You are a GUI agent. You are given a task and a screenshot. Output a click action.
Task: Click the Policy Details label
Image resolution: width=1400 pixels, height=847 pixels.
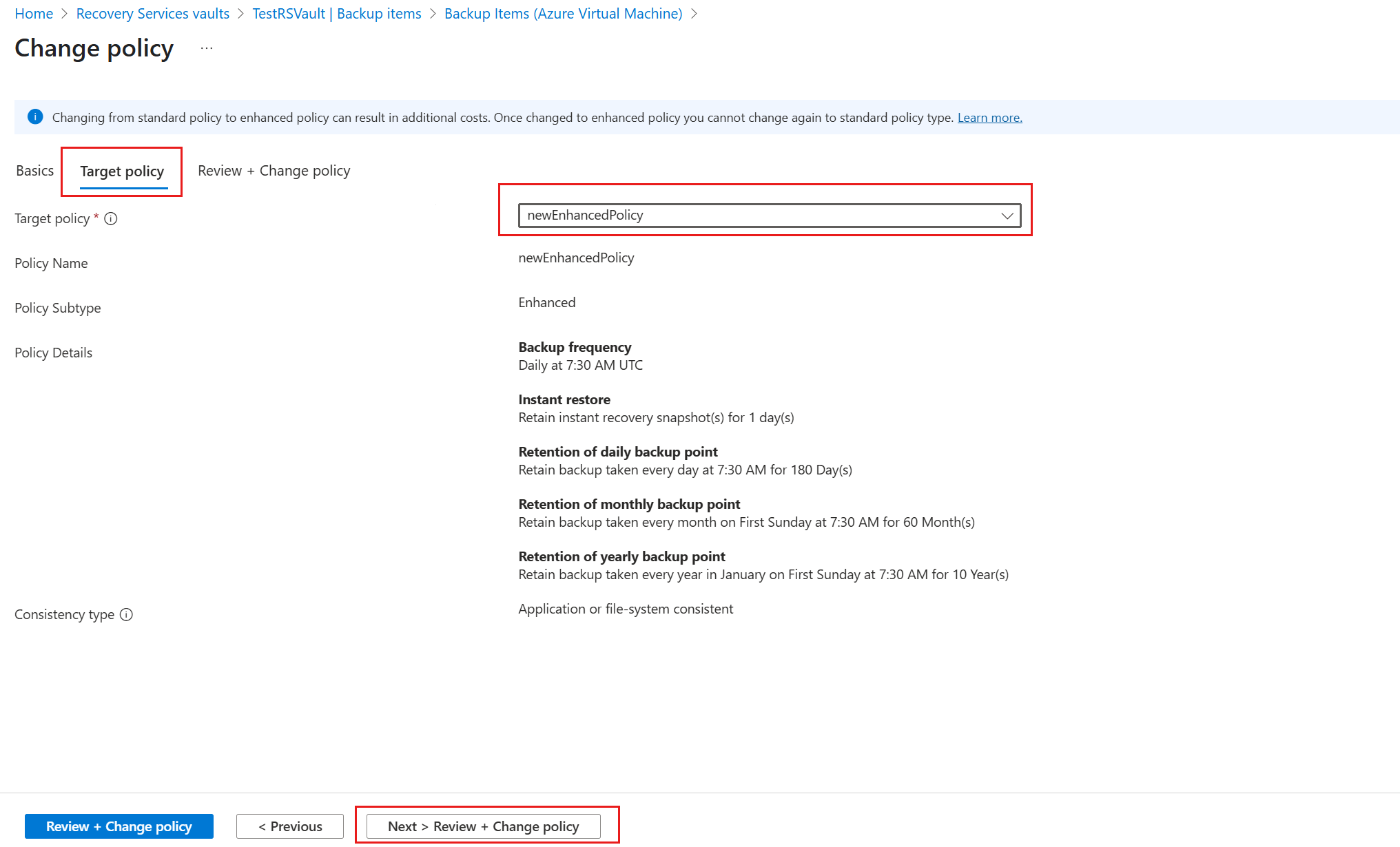tap(53, 353)
